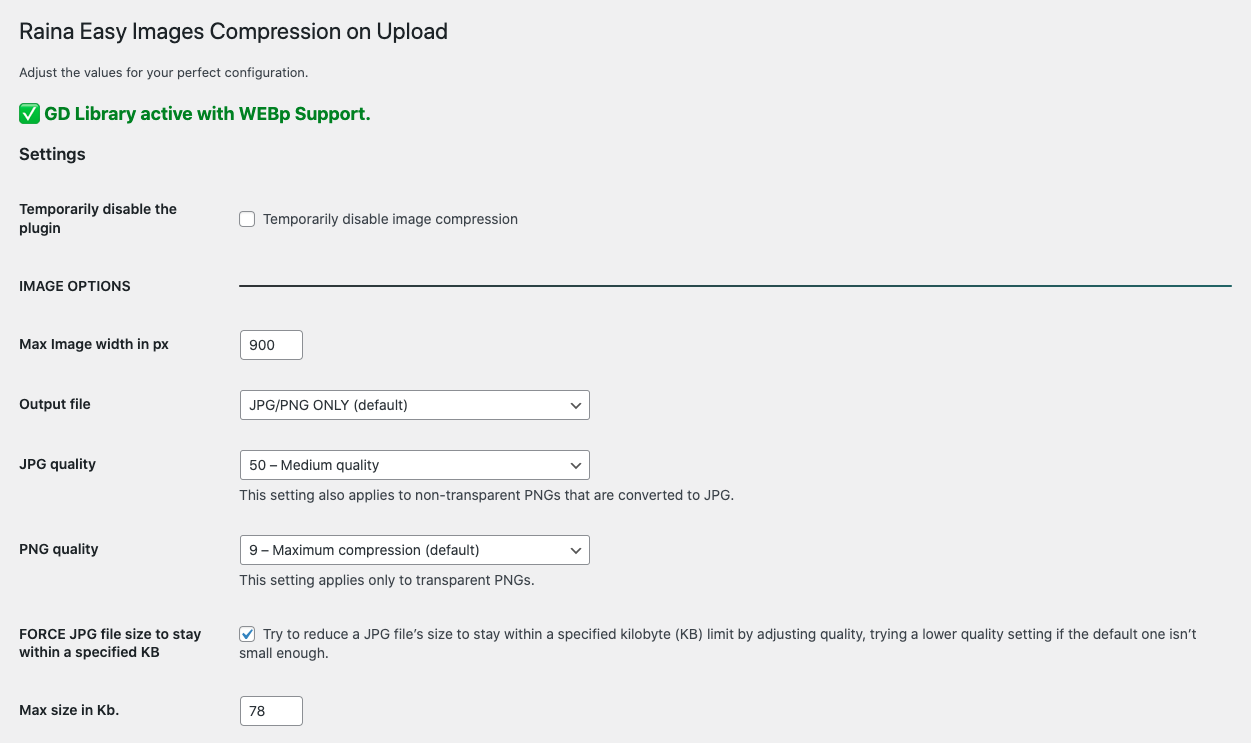Click the "Temporarily disable the plugin" row label
This screenshot has height=743, width=1251.
(x=98, y=218)
